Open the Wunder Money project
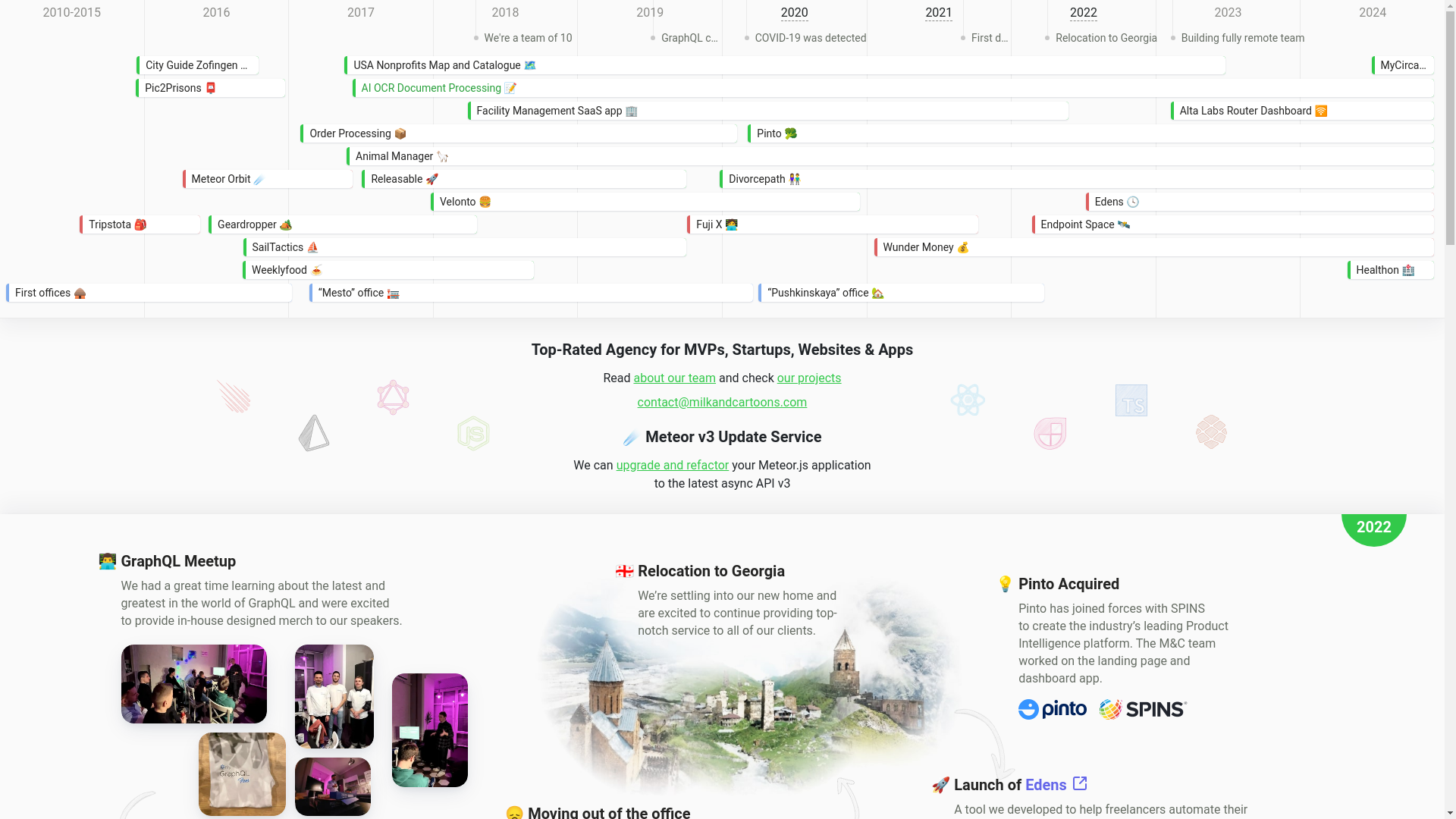 pos(1154,247)
